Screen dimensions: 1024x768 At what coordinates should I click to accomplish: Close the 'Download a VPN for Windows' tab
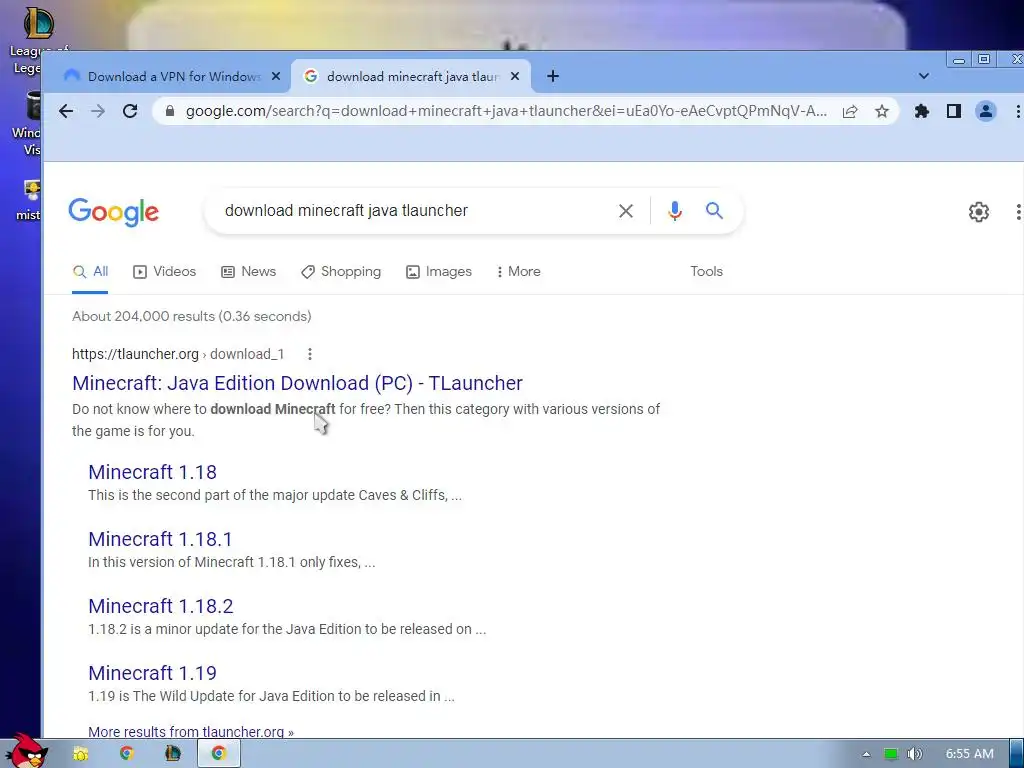pos(276,76)
